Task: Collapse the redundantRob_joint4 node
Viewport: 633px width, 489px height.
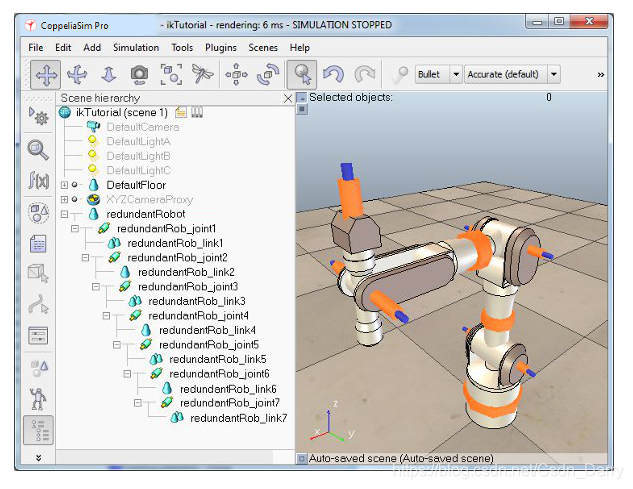Action: tap(106, 316)
